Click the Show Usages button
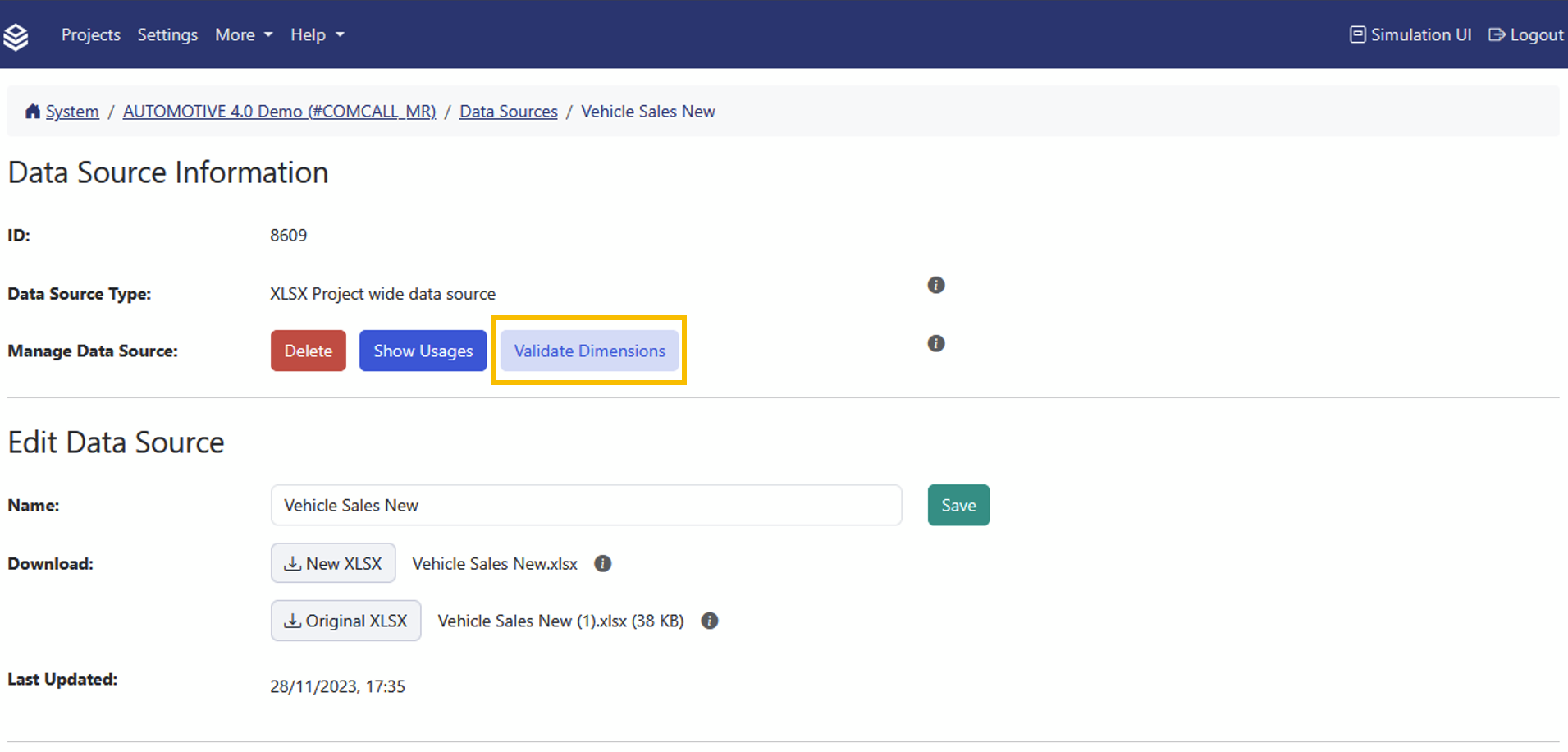Screen dimensions: 1568x752 tap(423, 351)
